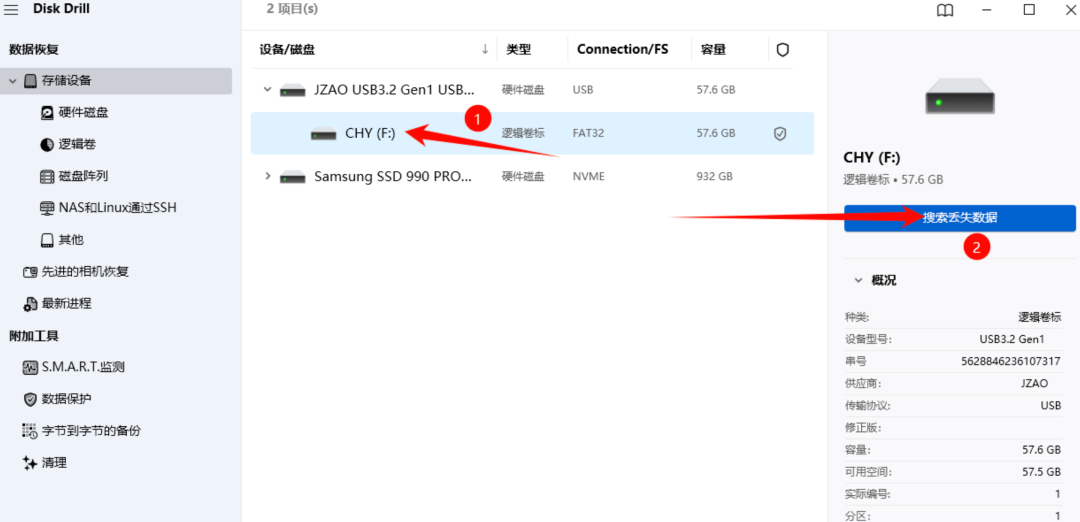1080x522 pixels.
Task: Sort by 类型 column header
Action: pos(519,50)
